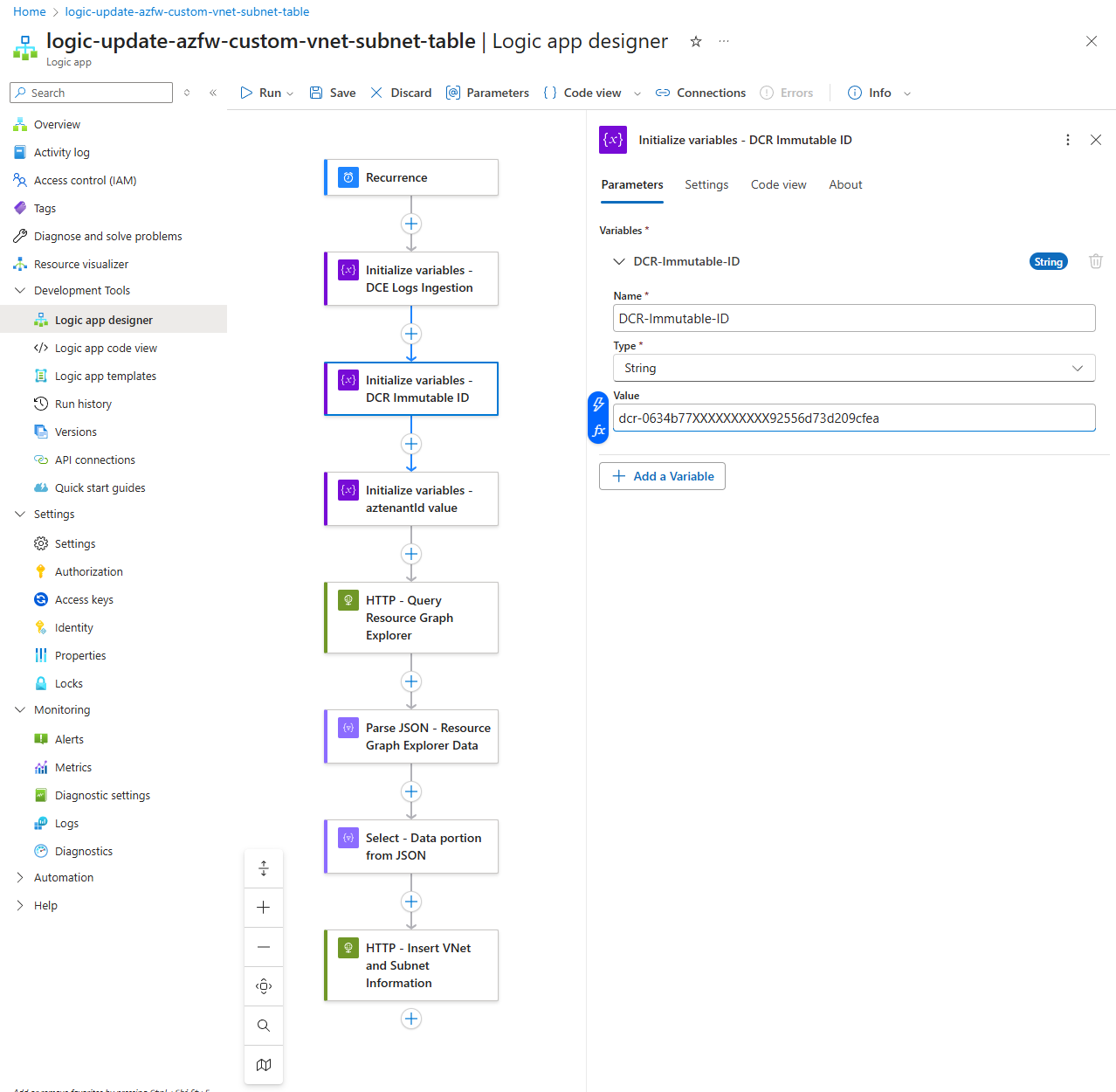Expand the Automation section in sidebar

point(20,878)
